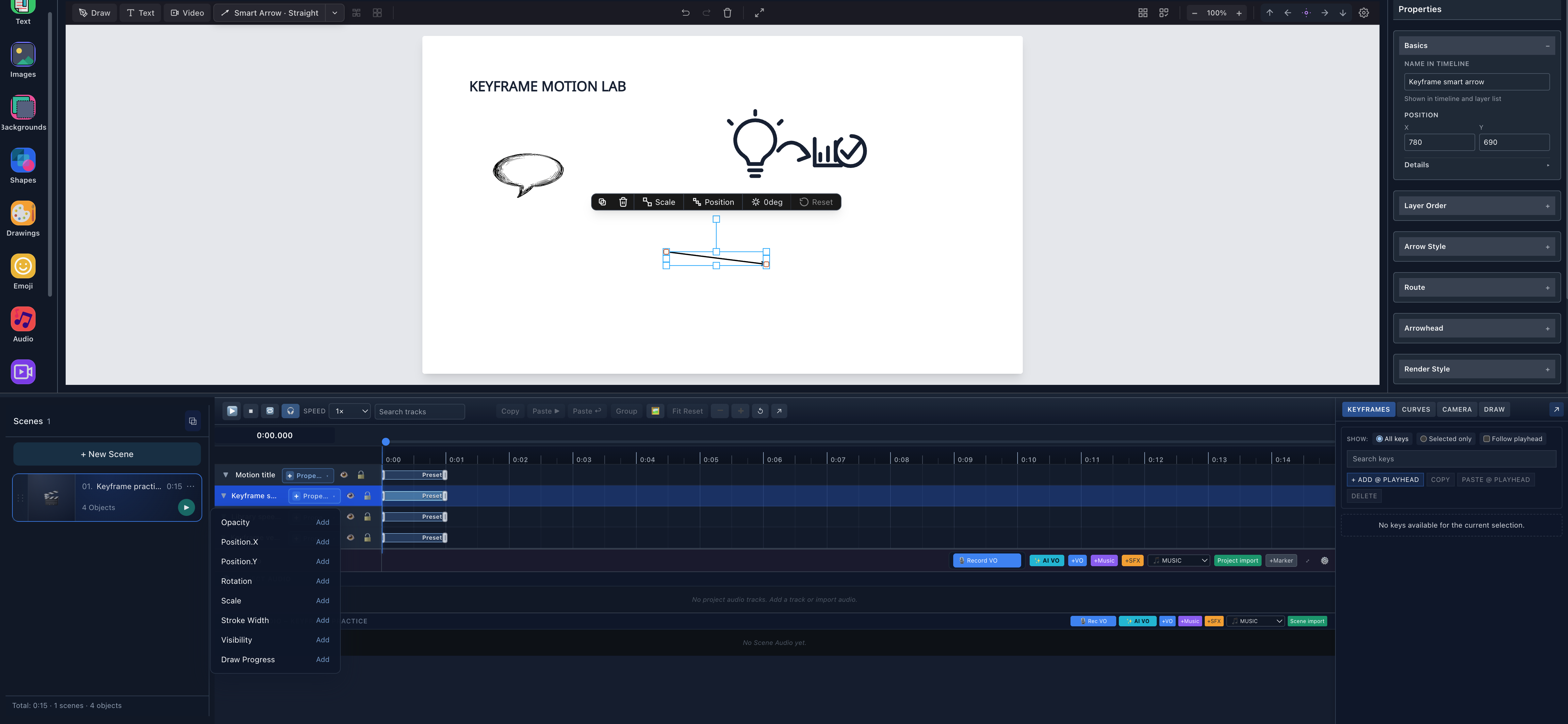
Task: Open canvas settings gear icon
Action: [1364, 13]
